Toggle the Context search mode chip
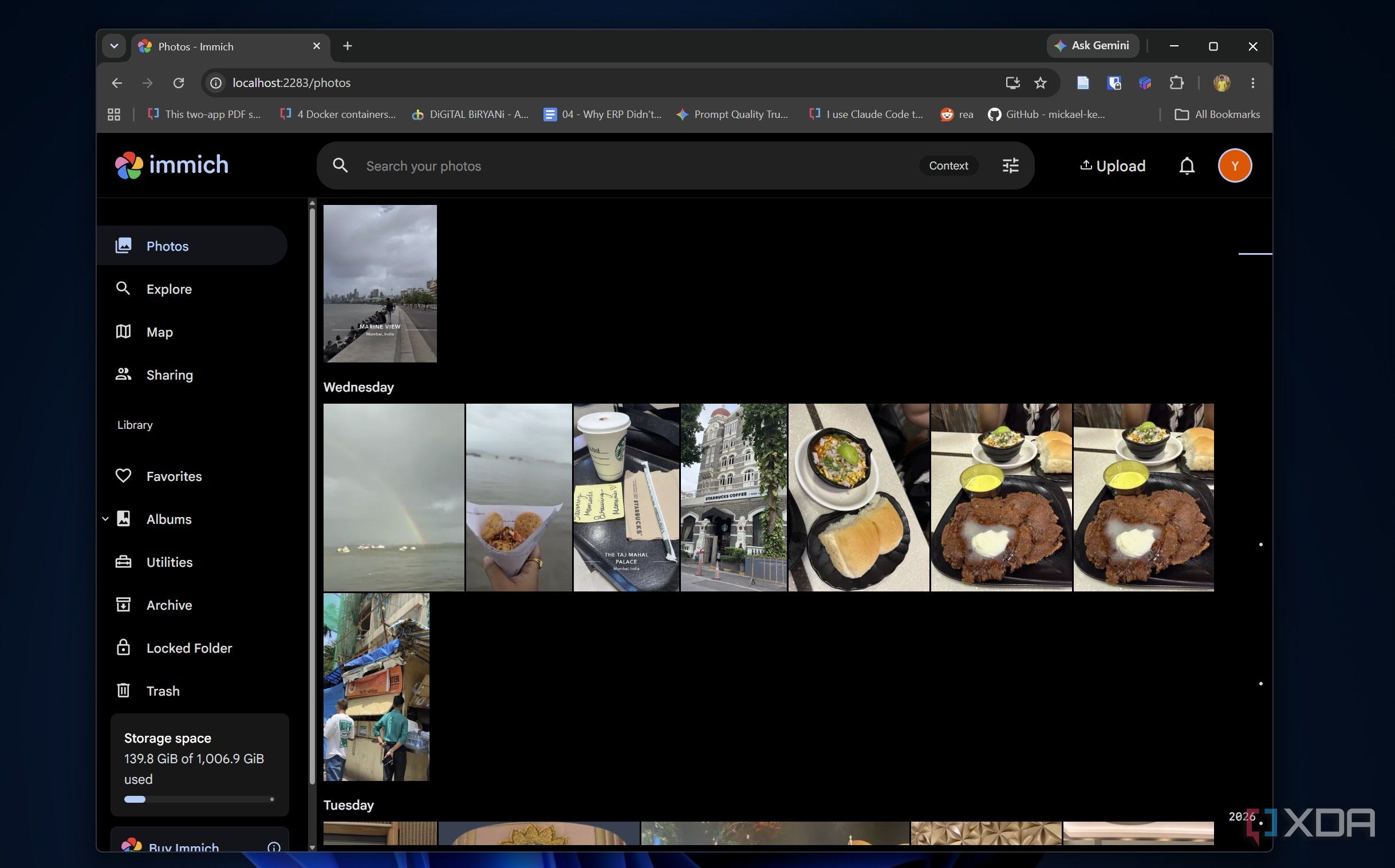Image resolution: width=1395 pixels, height=868 pixels. 948,166
